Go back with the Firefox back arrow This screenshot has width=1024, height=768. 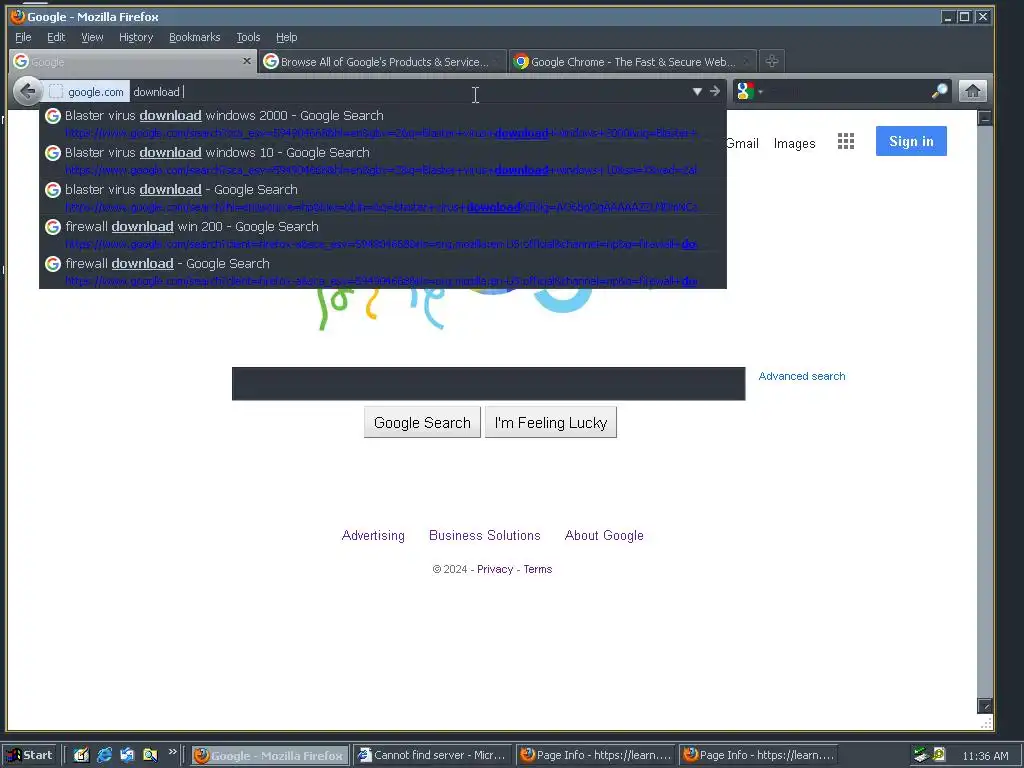27,91
